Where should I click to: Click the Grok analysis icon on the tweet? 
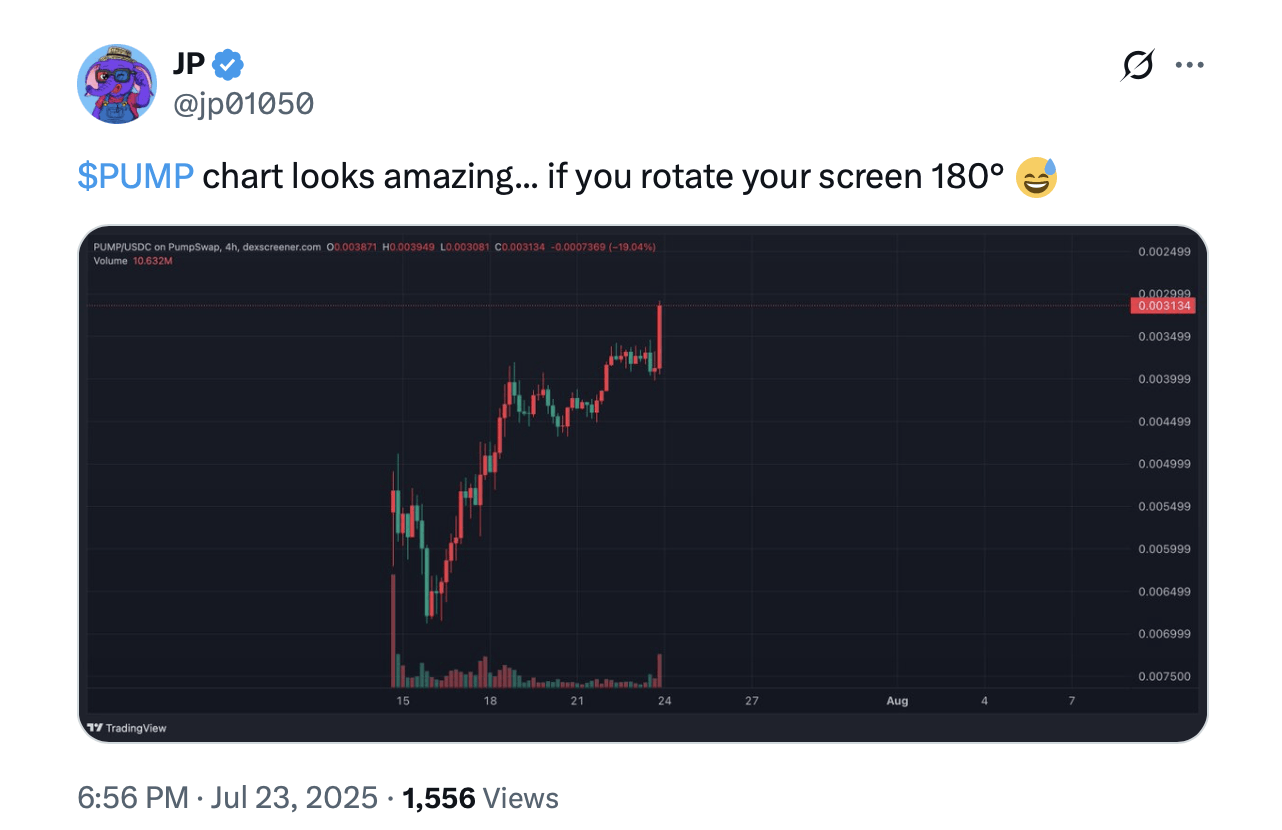[1137, 64]
